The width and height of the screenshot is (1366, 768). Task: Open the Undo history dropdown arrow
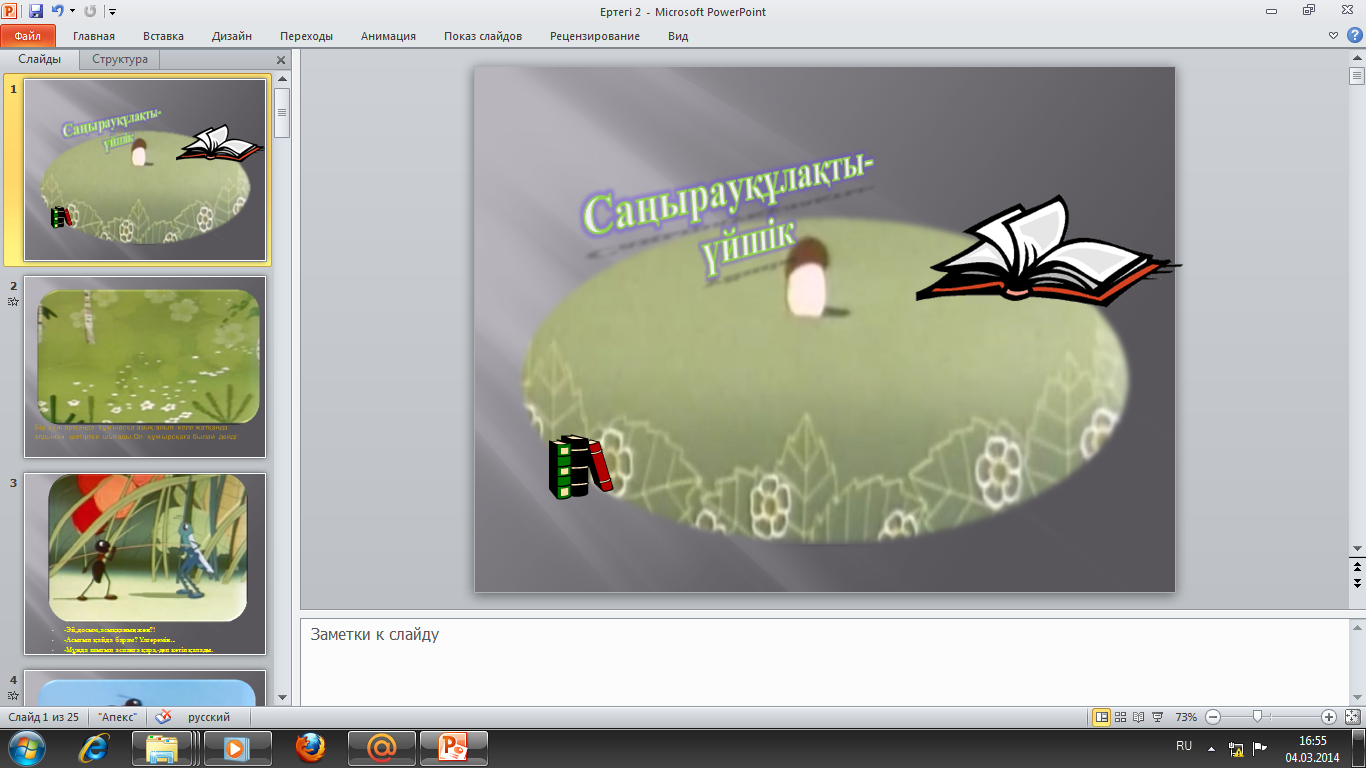pos(72,12)
